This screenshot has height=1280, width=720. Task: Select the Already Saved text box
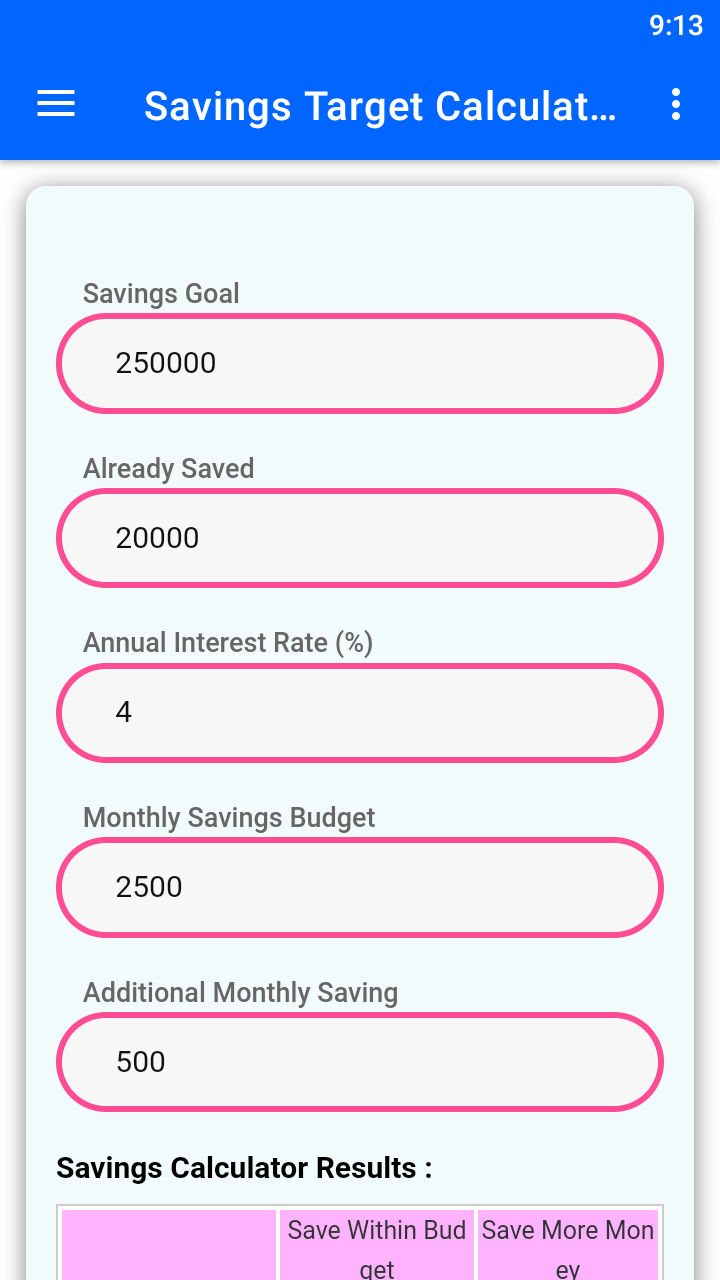[x=359, y=537]
